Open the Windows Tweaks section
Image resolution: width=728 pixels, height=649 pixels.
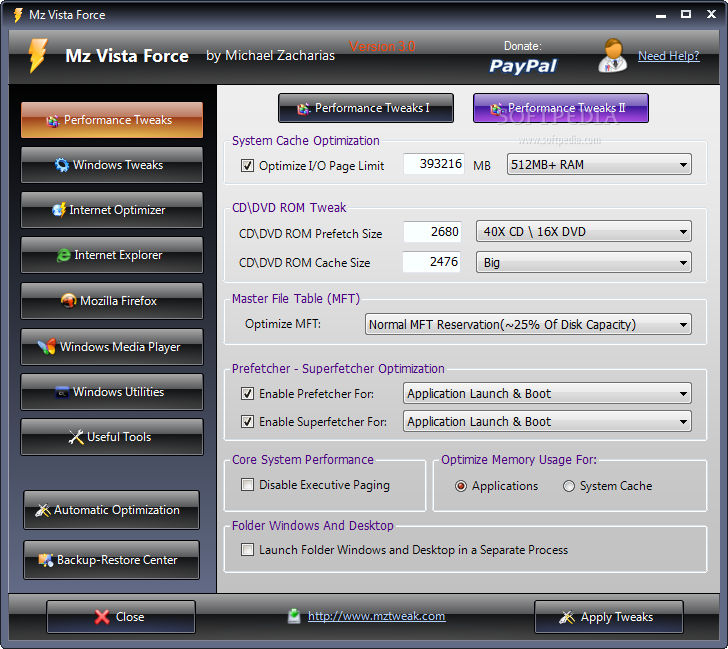pos(112,165)
